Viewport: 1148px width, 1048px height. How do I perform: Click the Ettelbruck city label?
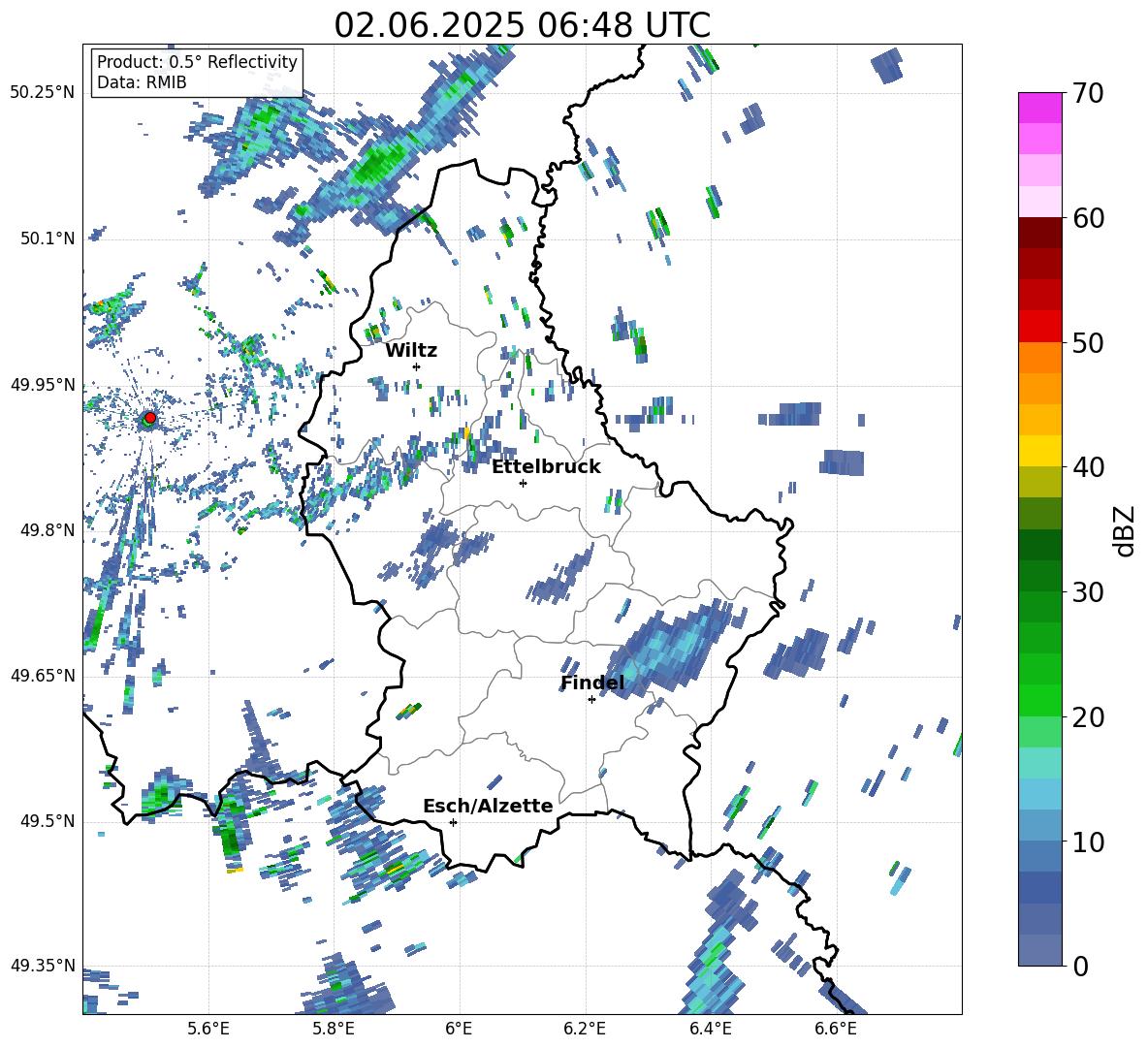point(546,467)
